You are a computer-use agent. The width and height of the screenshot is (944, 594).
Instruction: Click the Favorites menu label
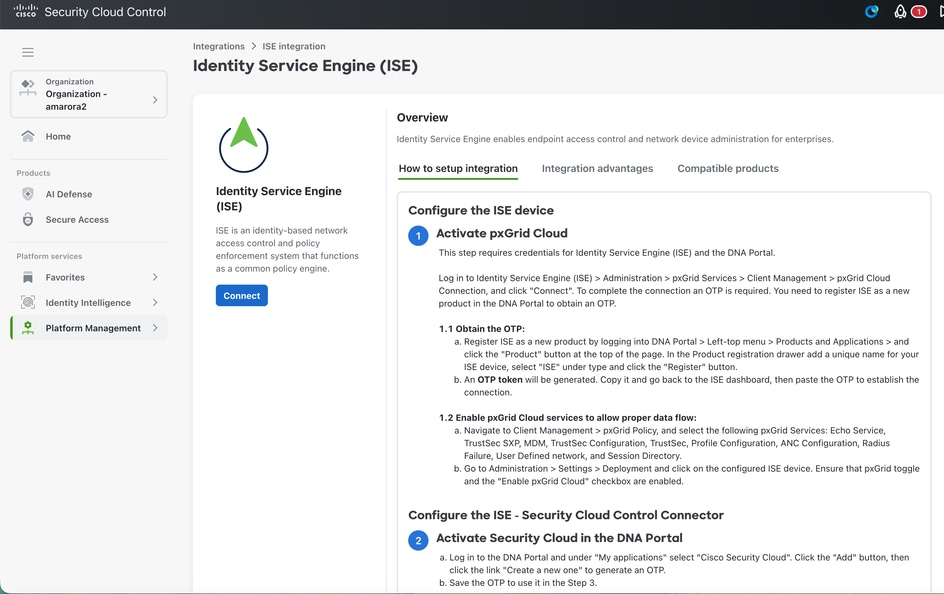[x=65, y=277]
